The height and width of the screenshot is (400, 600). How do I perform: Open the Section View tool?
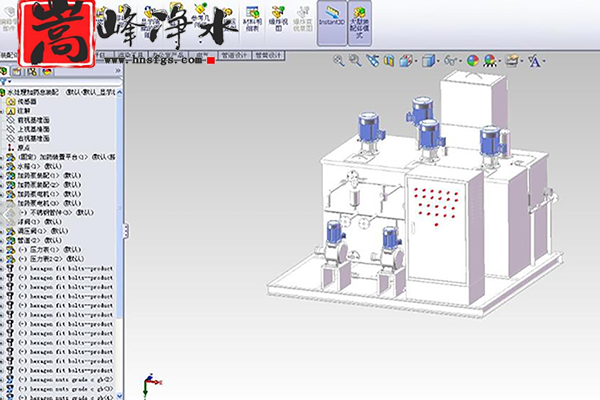click(x=389, y=61)
